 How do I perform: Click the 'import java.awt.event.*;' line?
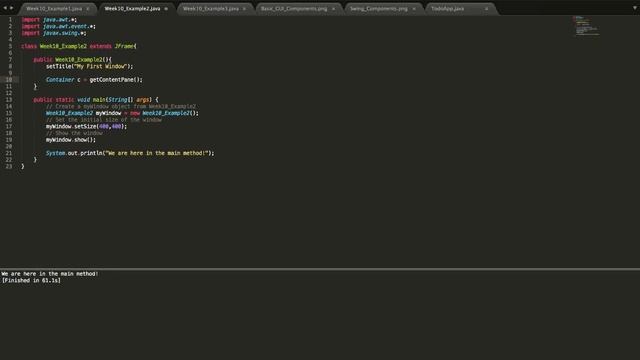pos(58,26)
